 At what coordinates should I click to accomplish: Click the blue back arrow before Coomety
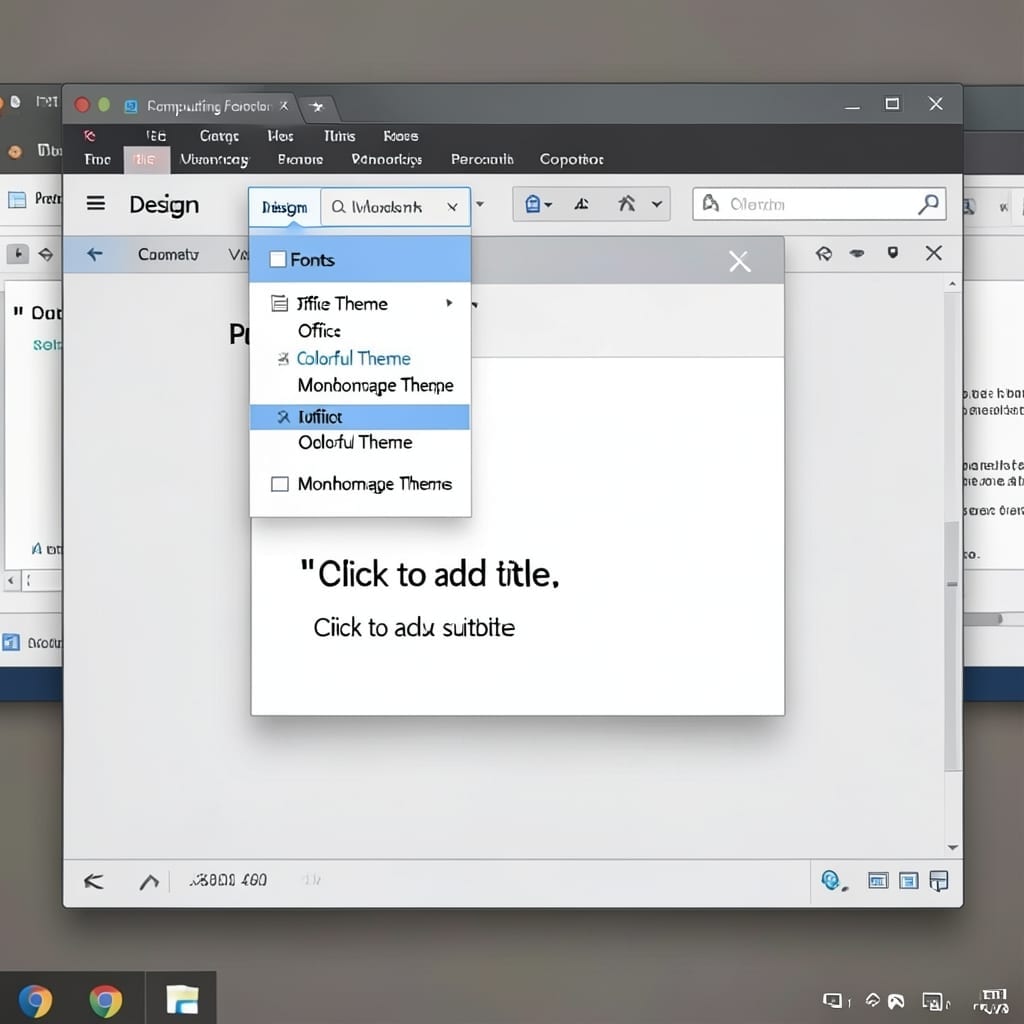(95, 254)
